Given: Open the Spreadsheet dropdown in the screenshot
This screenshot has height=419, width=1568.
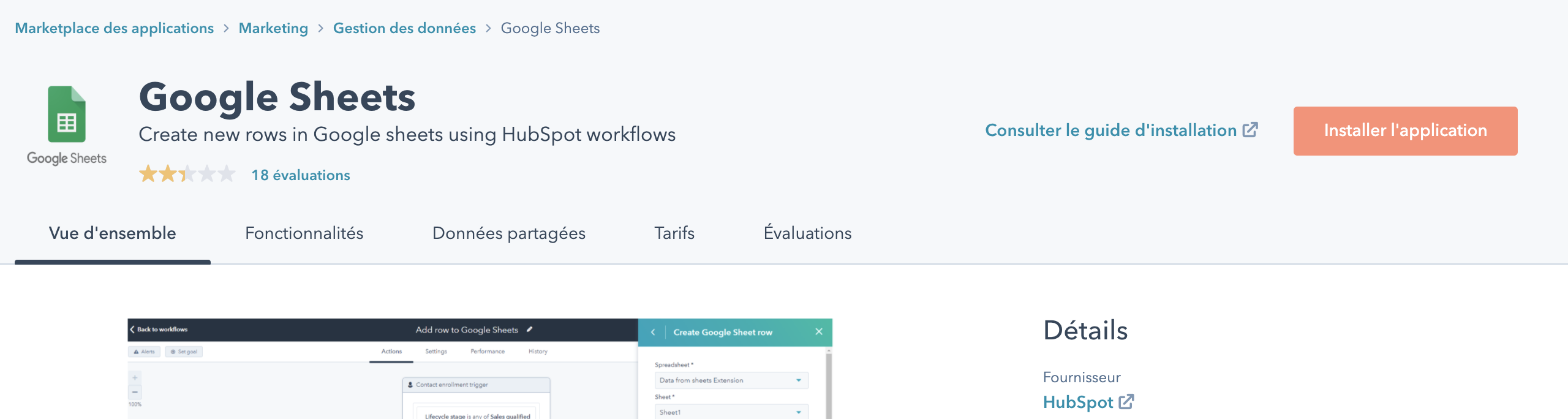Looking at the screenshot, I should 731,380.
